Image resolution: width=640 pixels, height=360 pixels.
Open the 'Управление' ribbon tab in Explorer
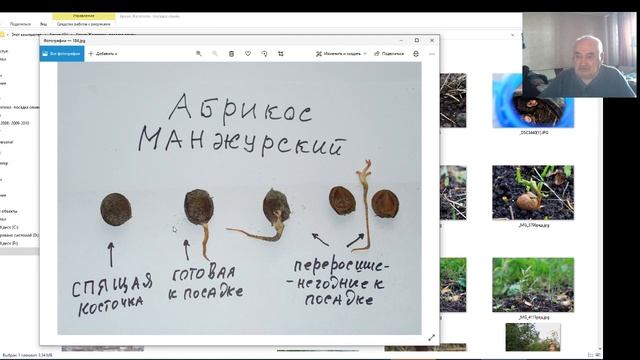tap(84, 16)
